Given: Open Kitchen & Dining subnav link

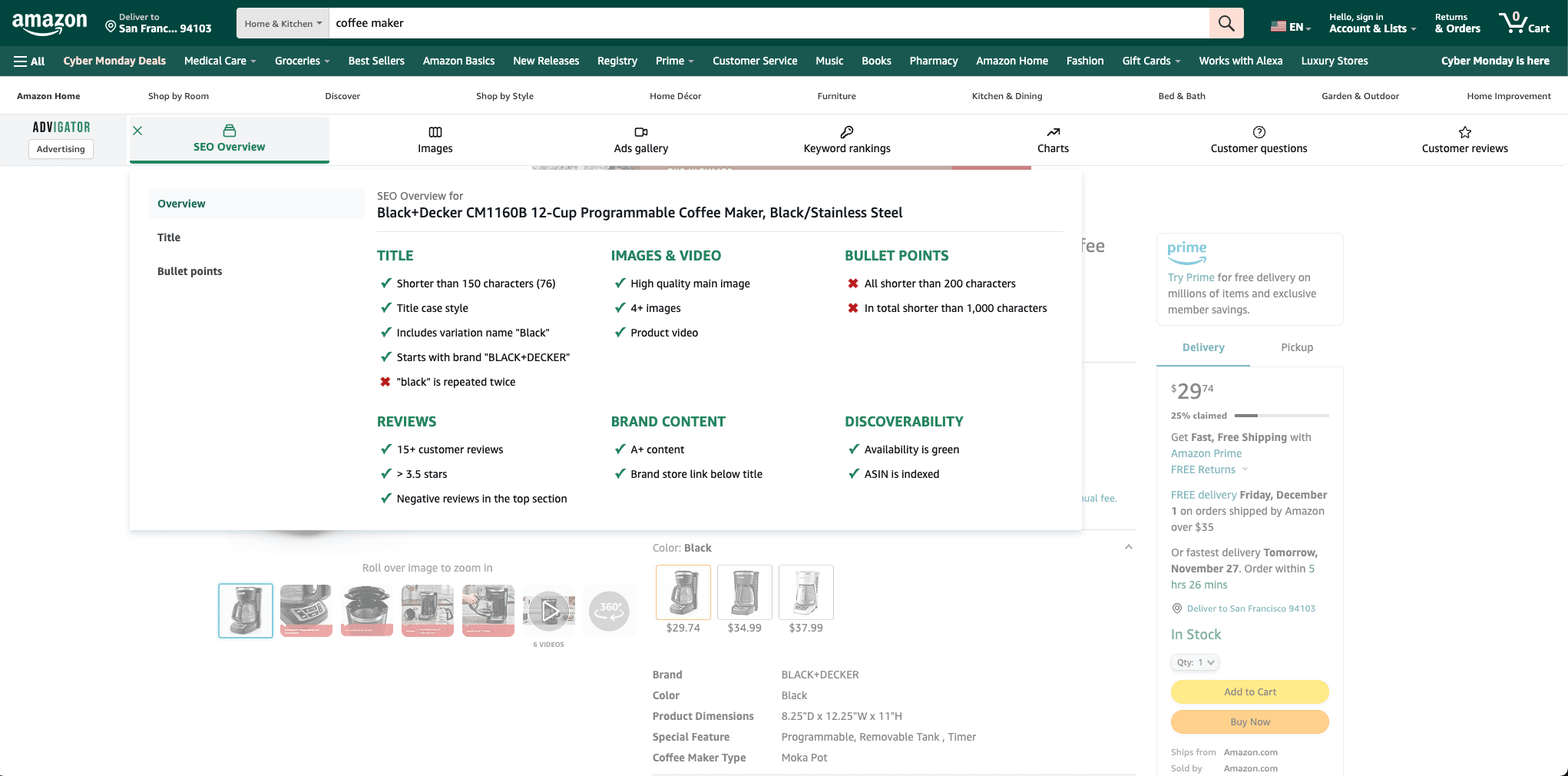Looking at the screenshot, I should tap(1007, 96).
